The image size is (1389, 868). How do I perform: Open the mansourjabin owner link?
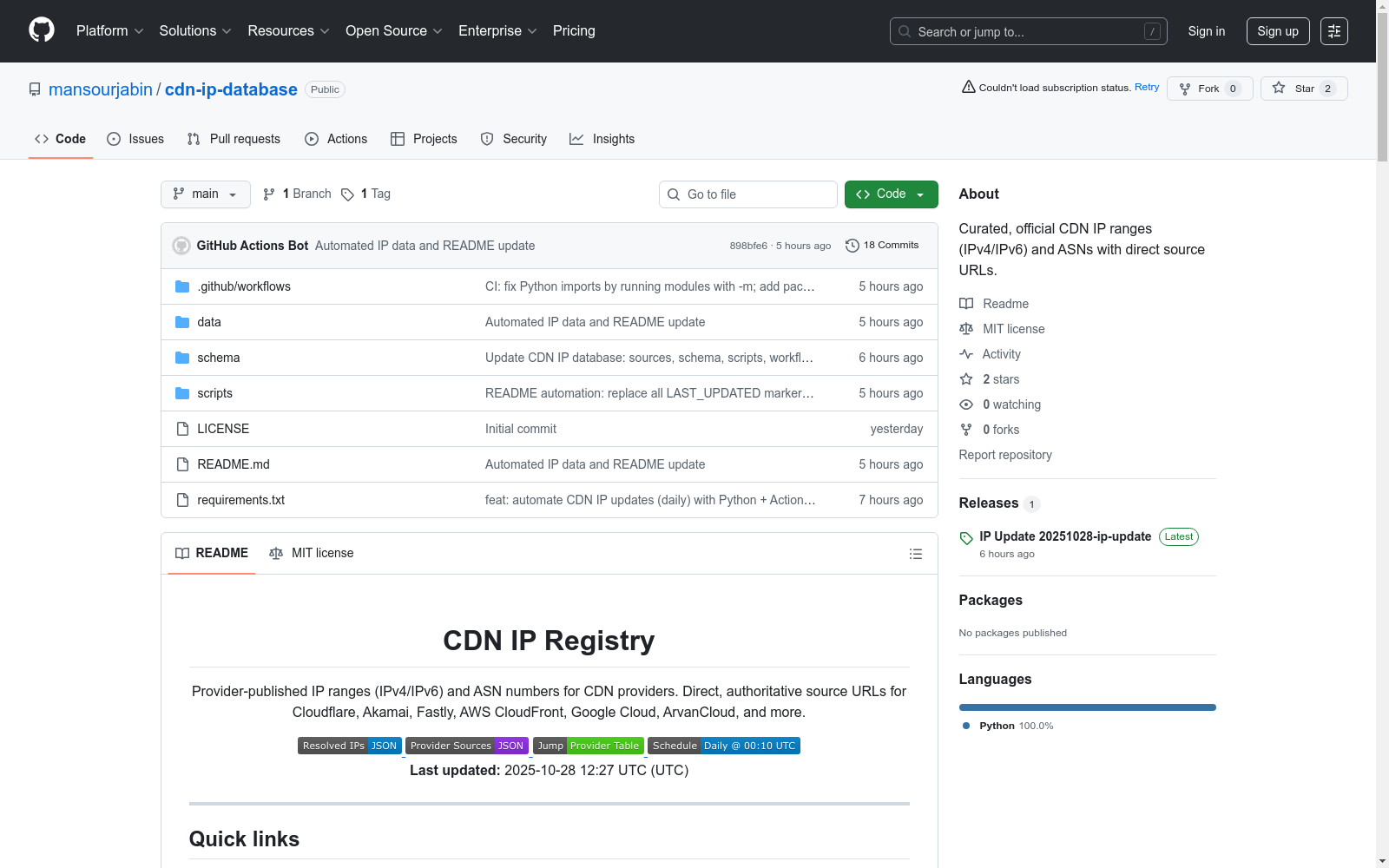(101, 89)
